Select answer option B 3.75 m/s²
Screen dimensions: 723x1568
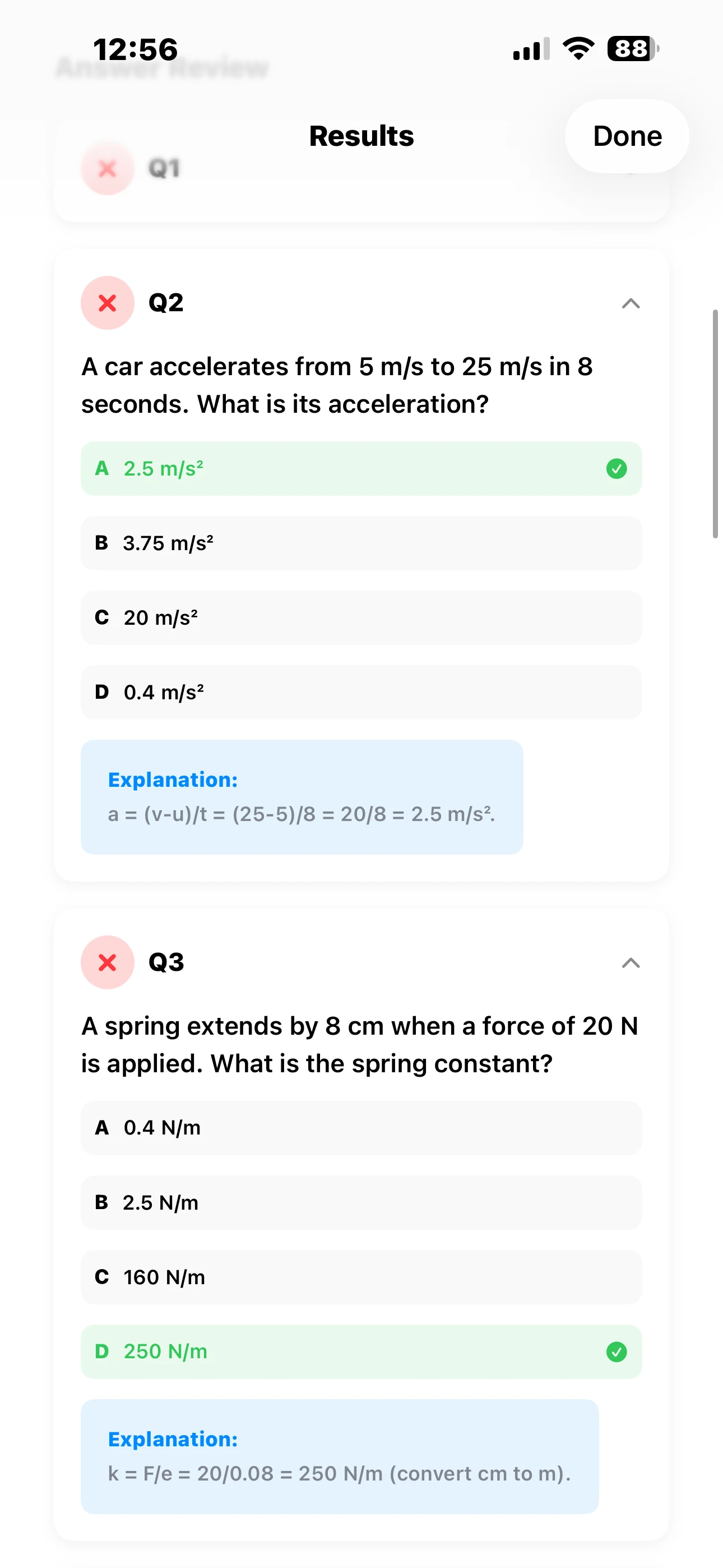click(x=361, y=543)
